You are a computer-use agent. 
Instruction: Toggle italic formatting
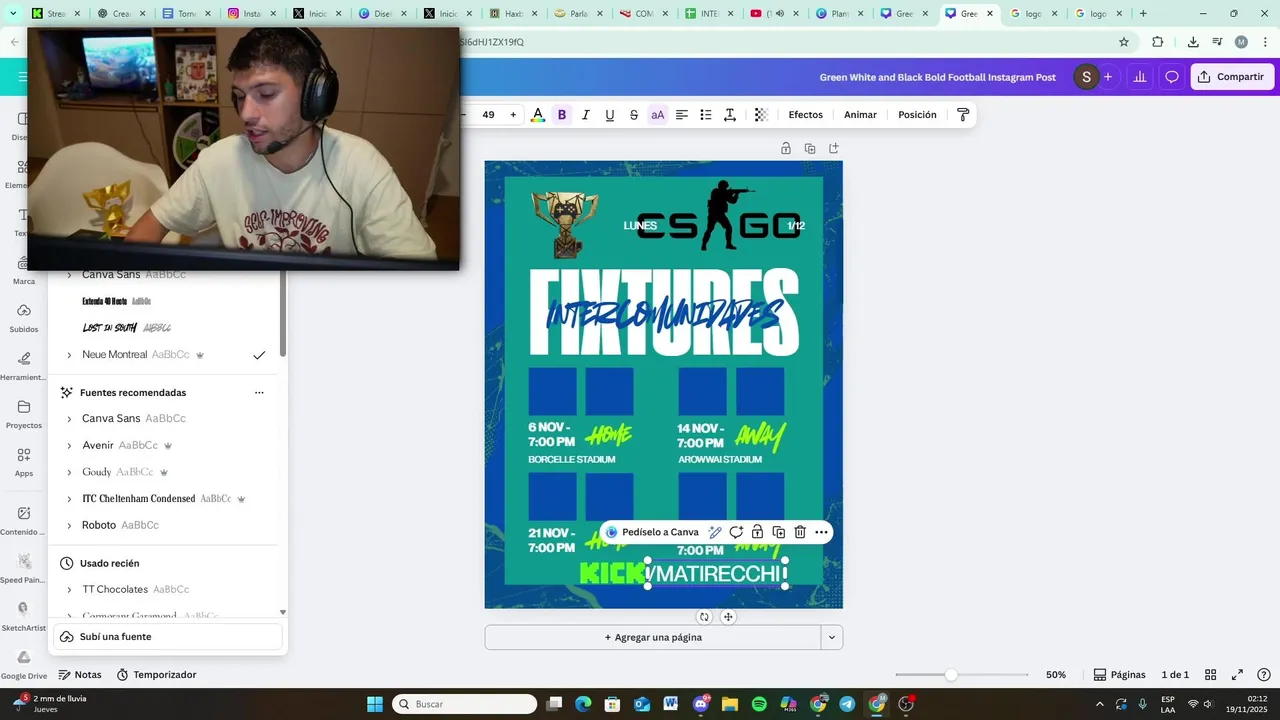pyautogui.click(x=586, y=115)
